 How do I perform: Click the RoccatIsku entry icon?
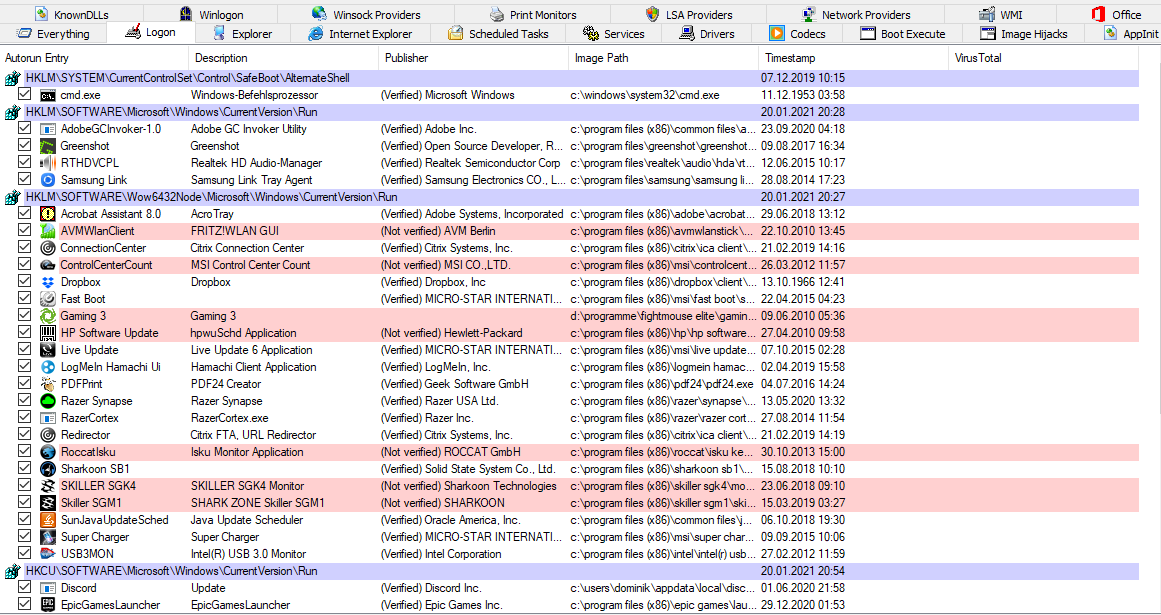pyautogui.click(x=47, y=452)
